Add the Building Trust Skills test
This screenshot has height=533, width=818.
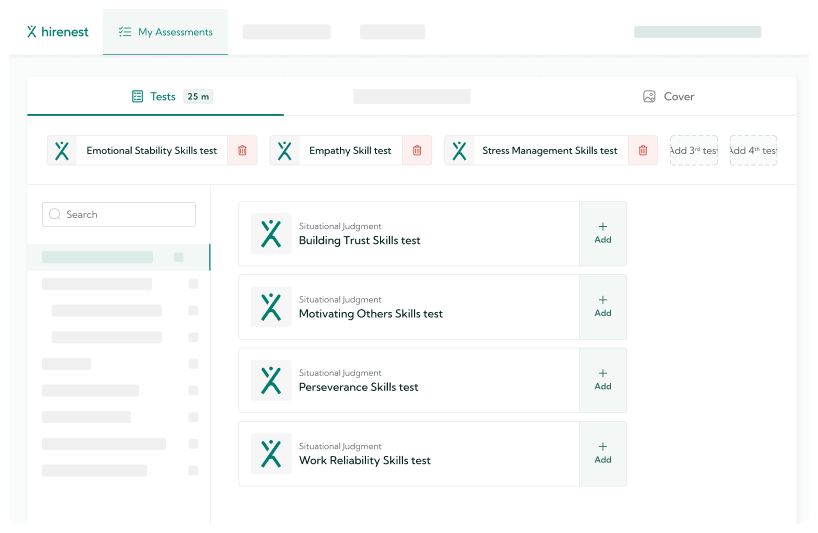click(603, 234)
